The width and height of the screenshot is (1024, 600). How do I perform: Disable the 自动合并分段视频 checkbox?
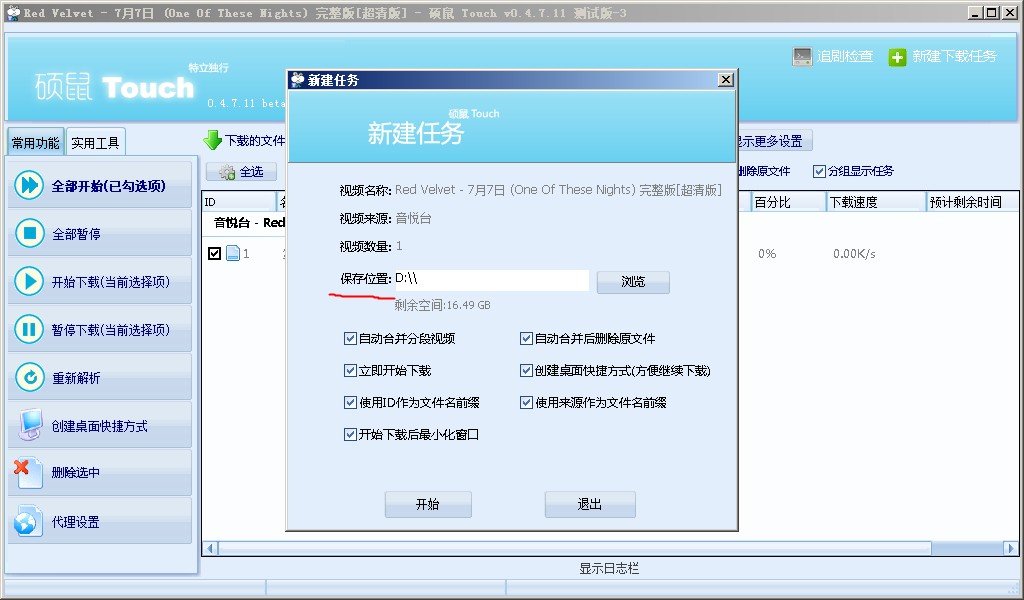coord(348,338)
